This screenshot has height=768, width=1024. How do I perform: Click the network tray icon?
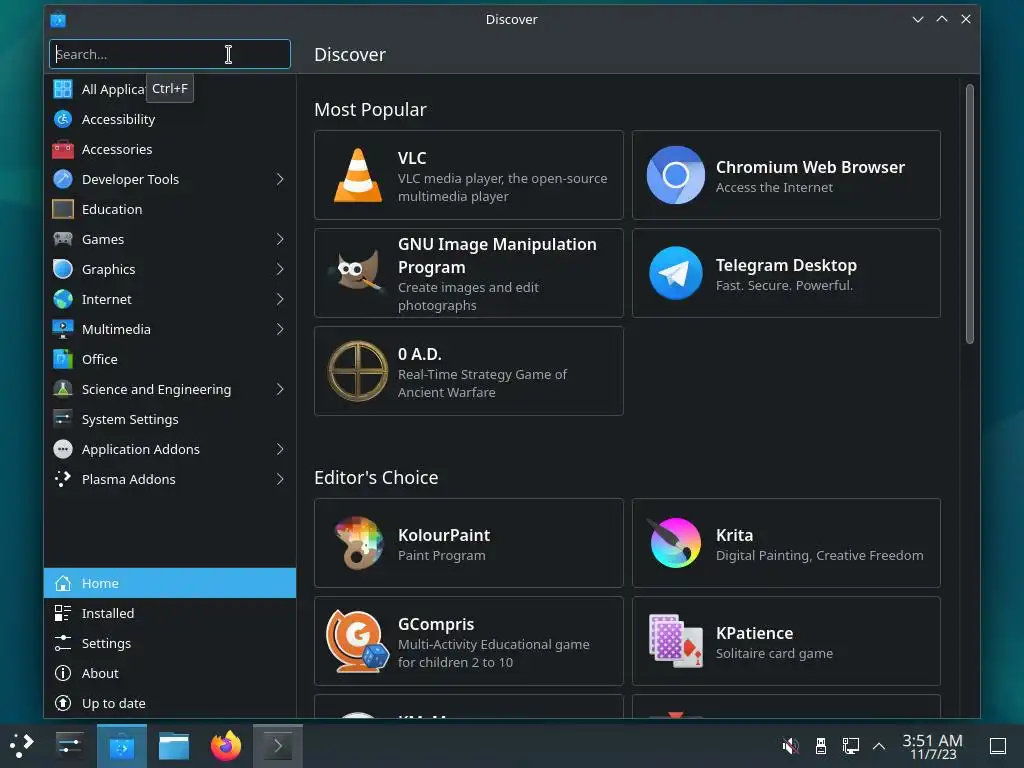pyautogui.click(x=850, y=746)
